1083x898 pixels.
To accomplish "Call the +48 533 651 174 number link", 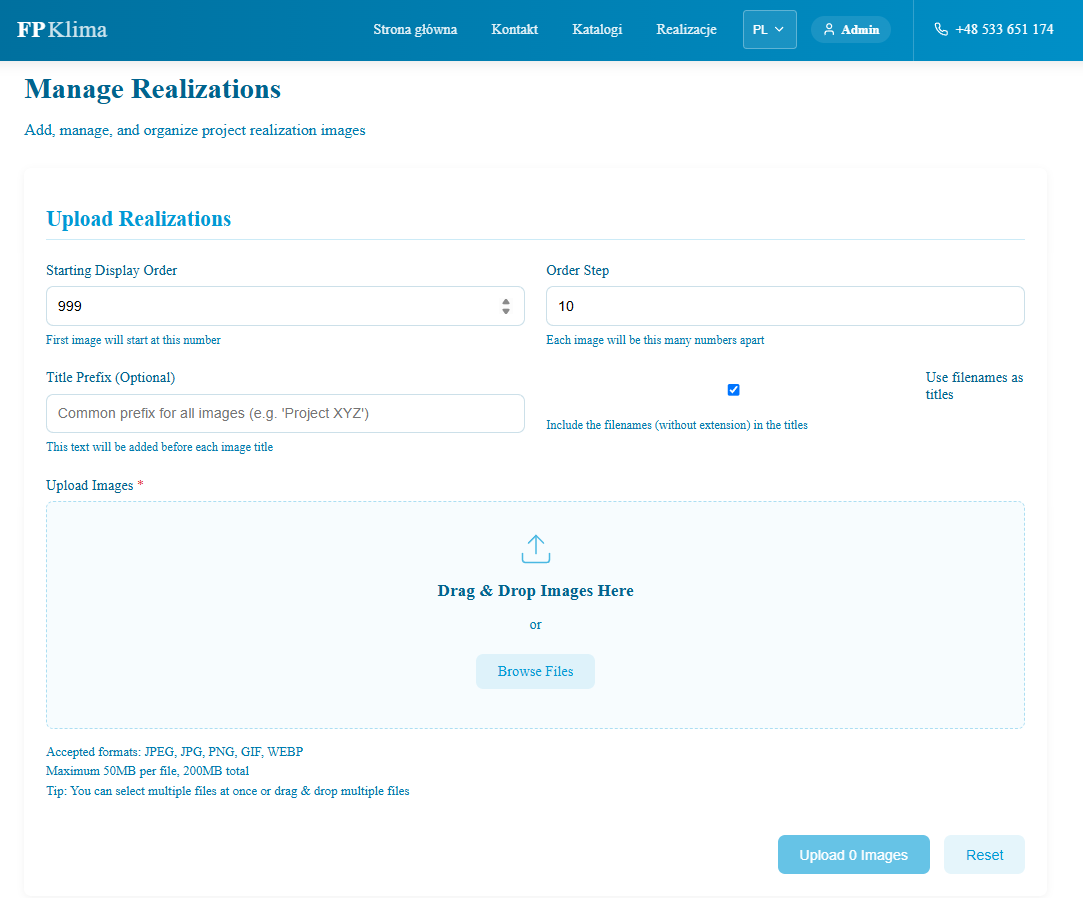I will tap(1004, 30).
